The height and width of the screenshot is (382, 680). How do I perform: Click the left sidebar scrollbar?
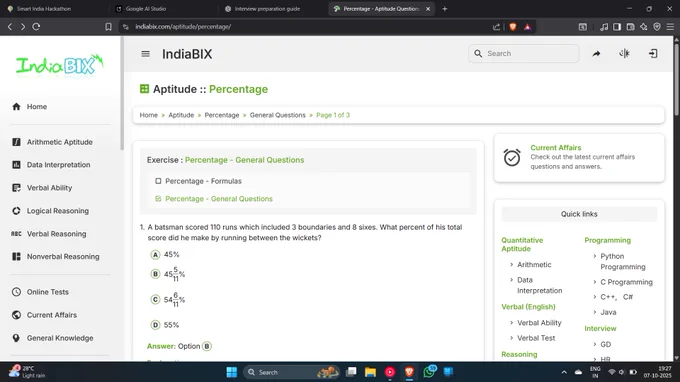pyautogui.click(x=122, y=93)
